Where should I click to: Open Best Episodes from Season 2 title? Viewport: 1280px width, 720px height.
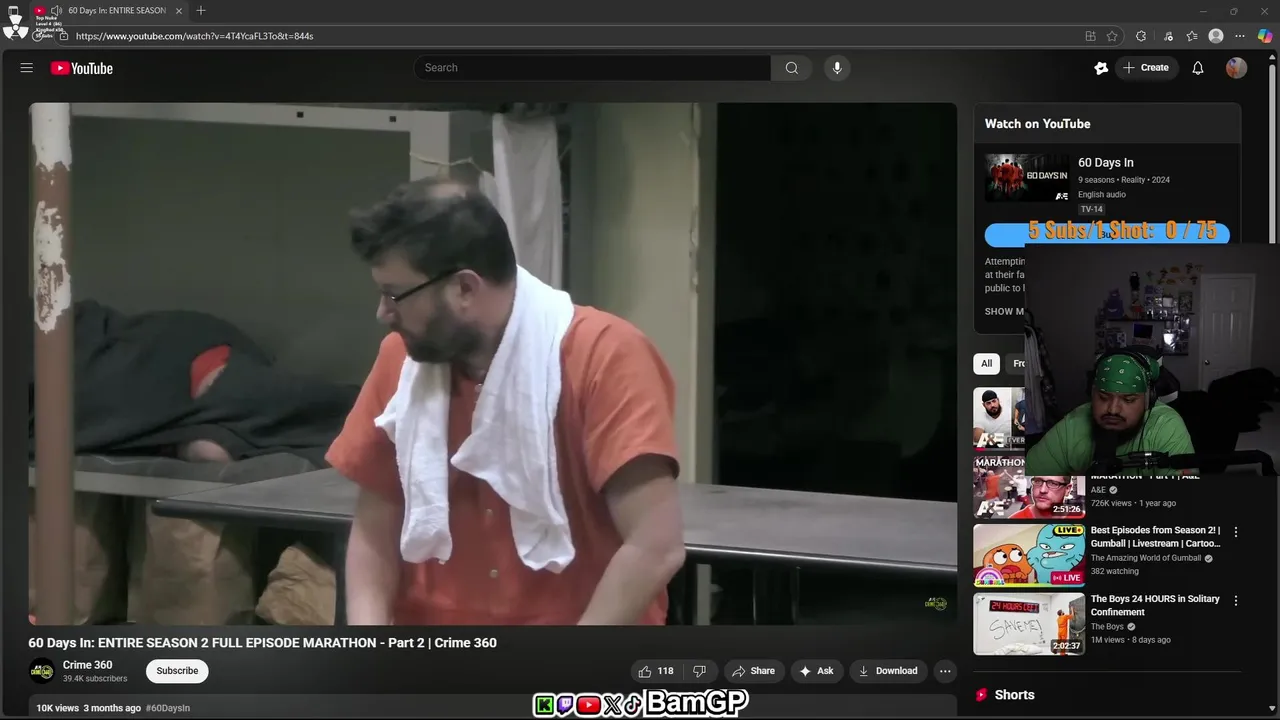pyautogui.click(x=1156, y=537)
